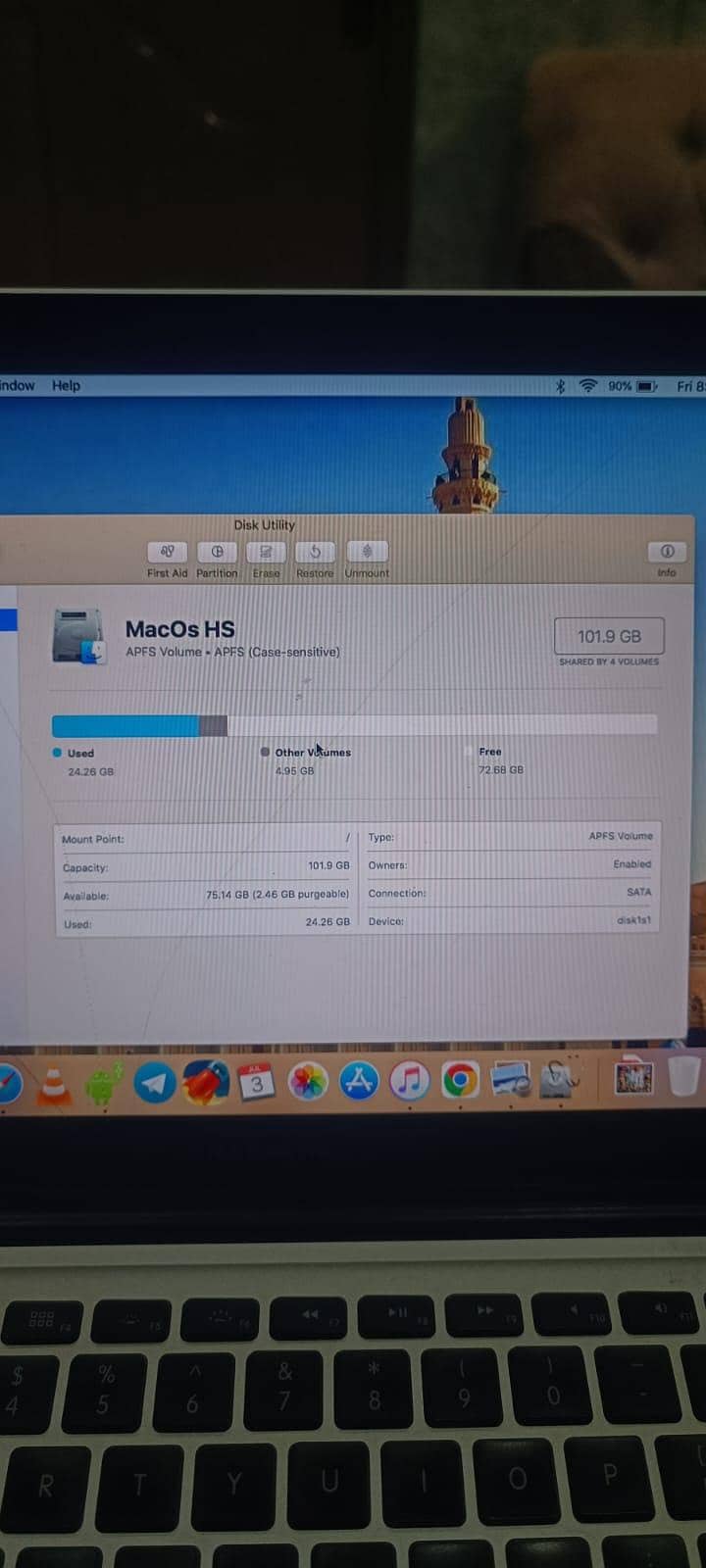Click the 'SHARED BY 4 VOLUMES' label
This screenshot has height=1568, width=706.
pos(609,661)
